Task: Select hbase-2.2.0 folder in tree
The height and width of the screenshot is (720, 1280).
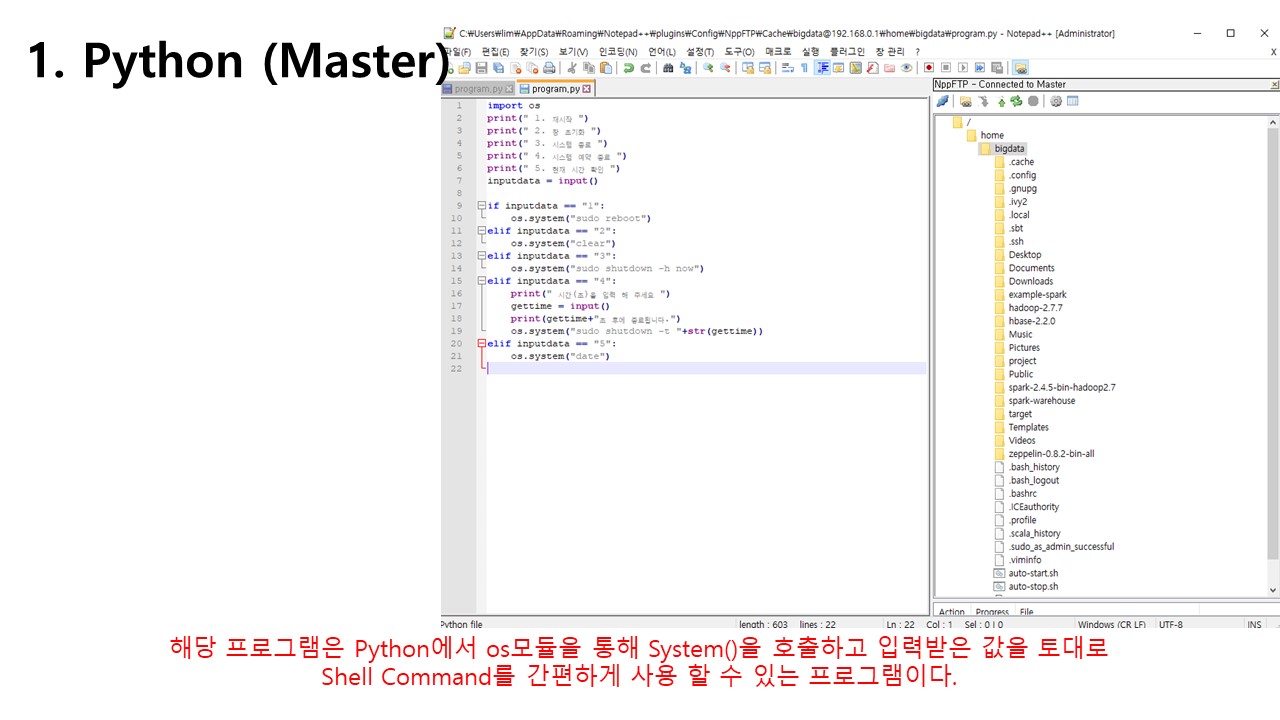Action: click(1031, 321)
